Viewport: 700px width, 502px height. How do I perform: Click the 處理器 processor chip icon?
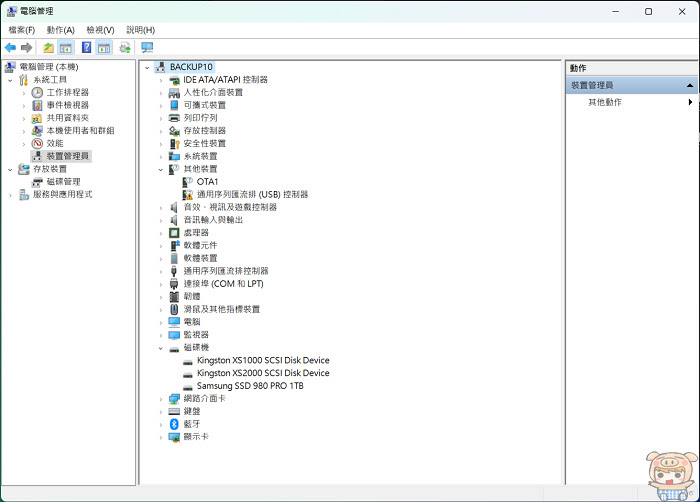point(174,233)
